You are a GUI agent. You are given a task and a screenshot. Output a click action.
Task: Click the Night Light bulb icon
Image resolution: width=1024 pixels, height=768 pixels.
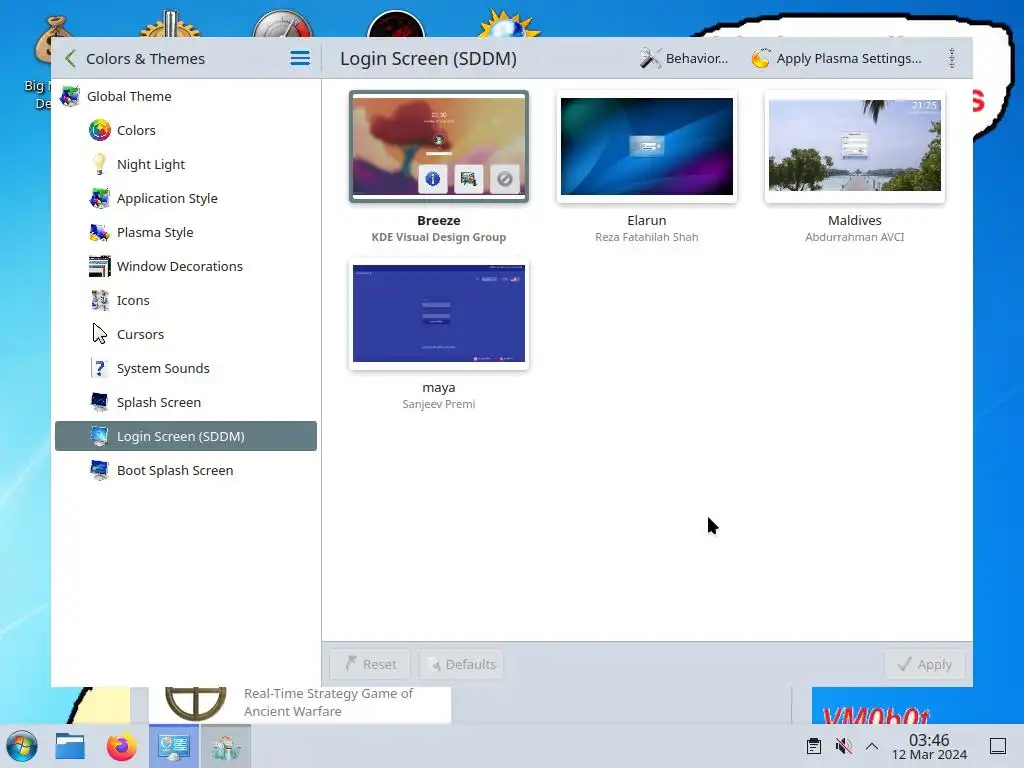coord(99,165)
